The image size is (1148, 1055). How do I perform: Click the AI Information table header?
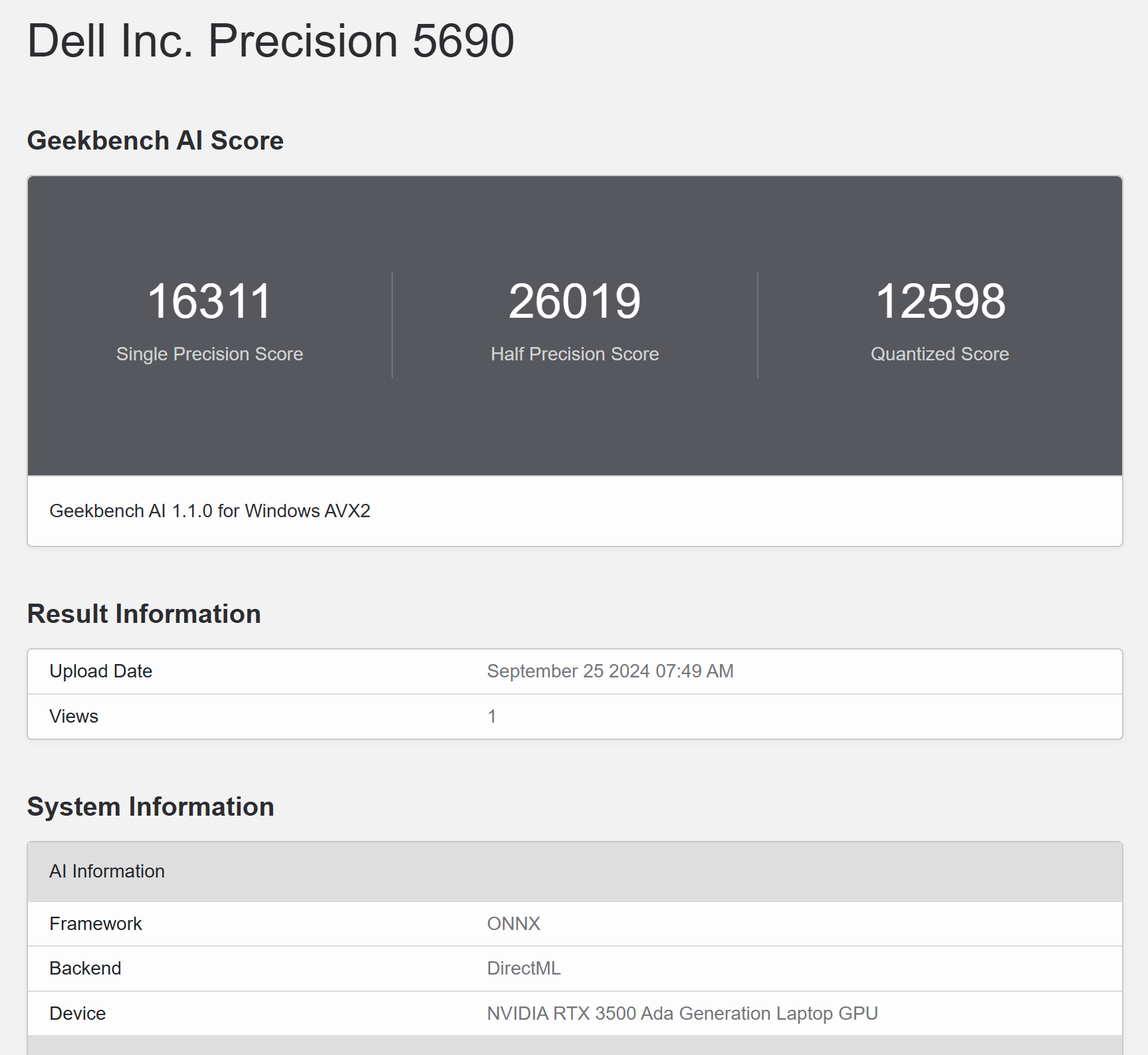574,872
